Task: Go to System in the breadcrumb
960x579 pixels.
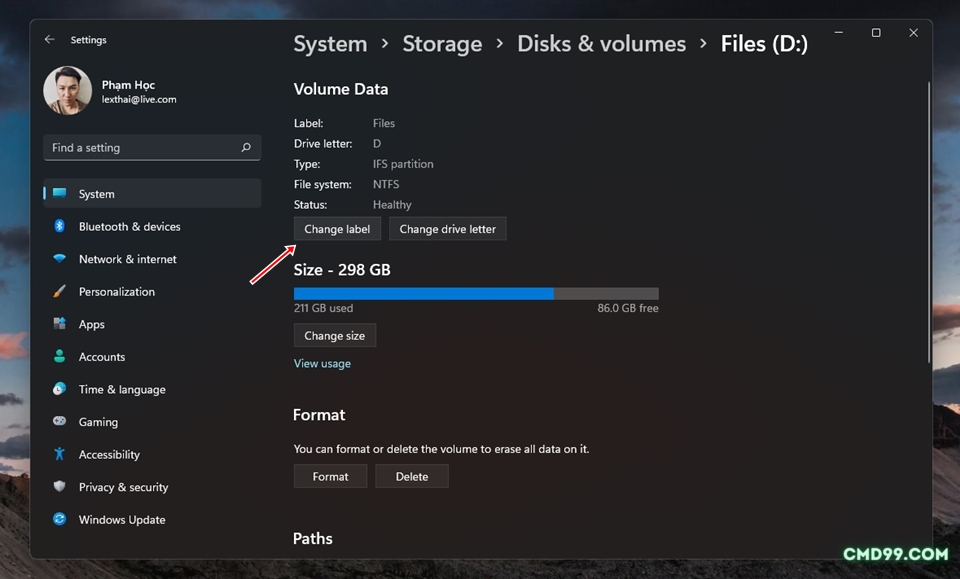Action: click(x=331, y=44)
